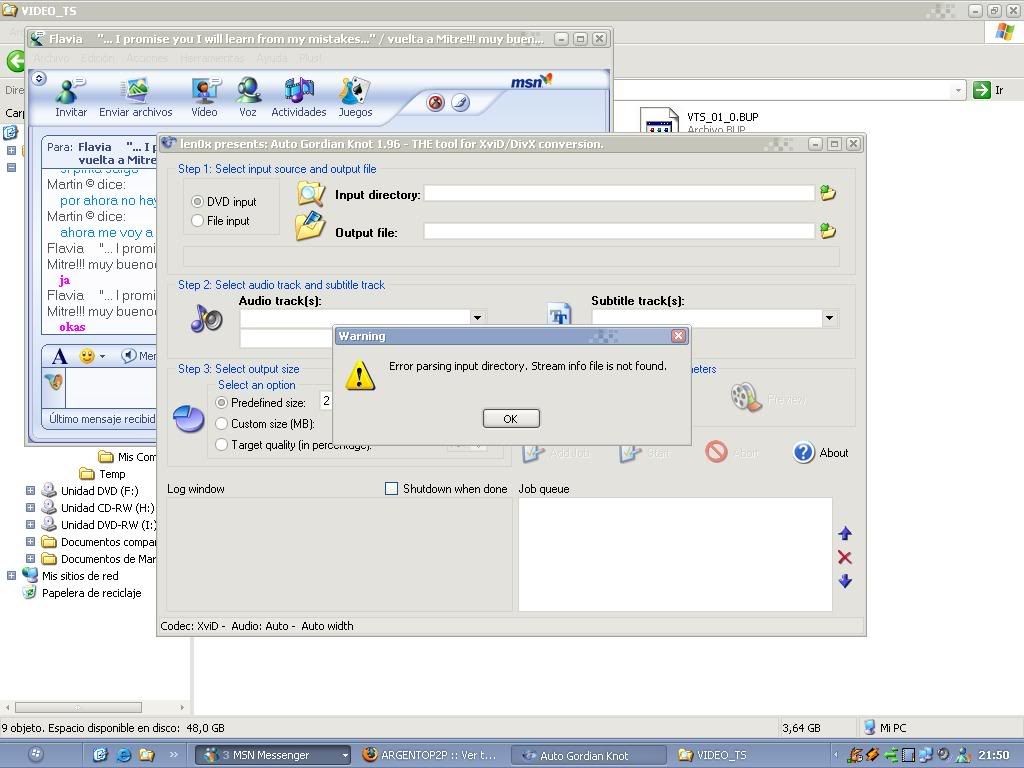Viewport: 1024px width, 768px height.
Task: Click the Start job icon
Action: click(x=630, y=452)
